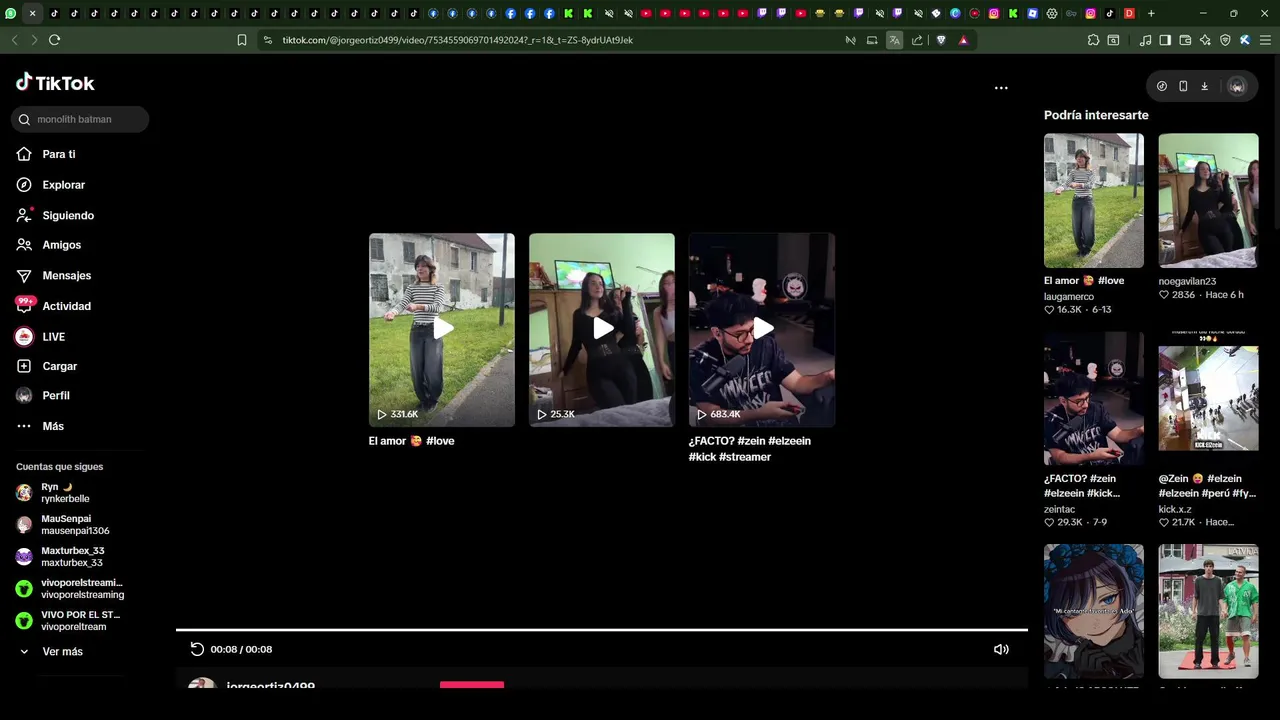Reload the current page
1280x720 pixels.
tap(54, 40)
